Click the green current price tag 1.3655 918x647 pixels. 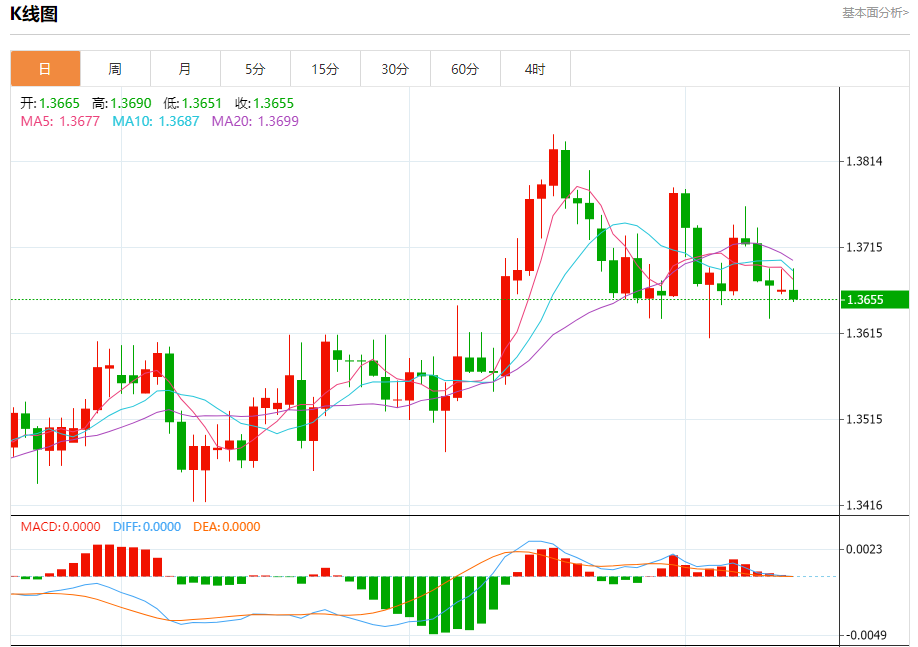pyautogui.click(x=875, y=300)
